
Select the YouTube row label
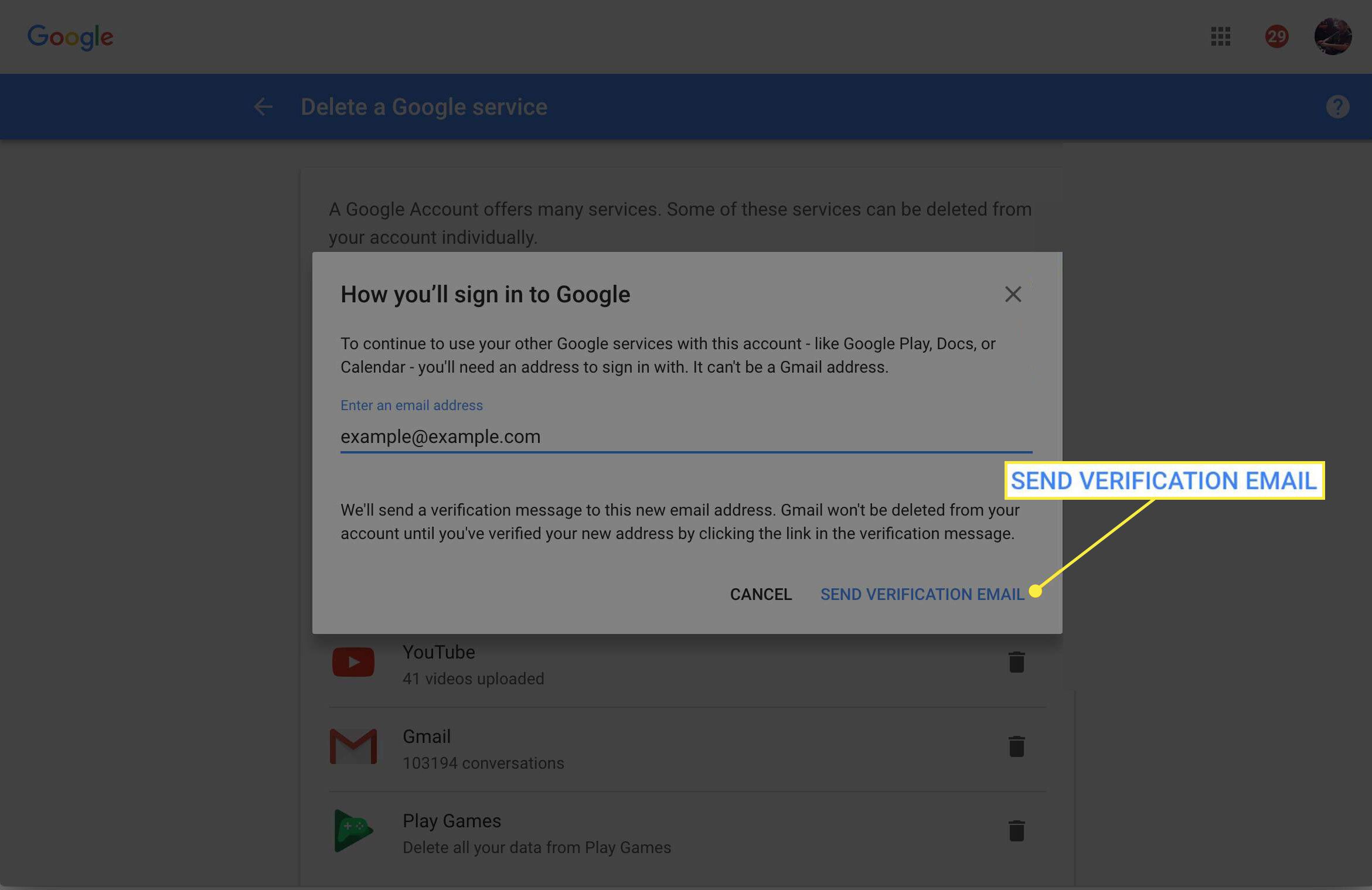tap(438, 652)
